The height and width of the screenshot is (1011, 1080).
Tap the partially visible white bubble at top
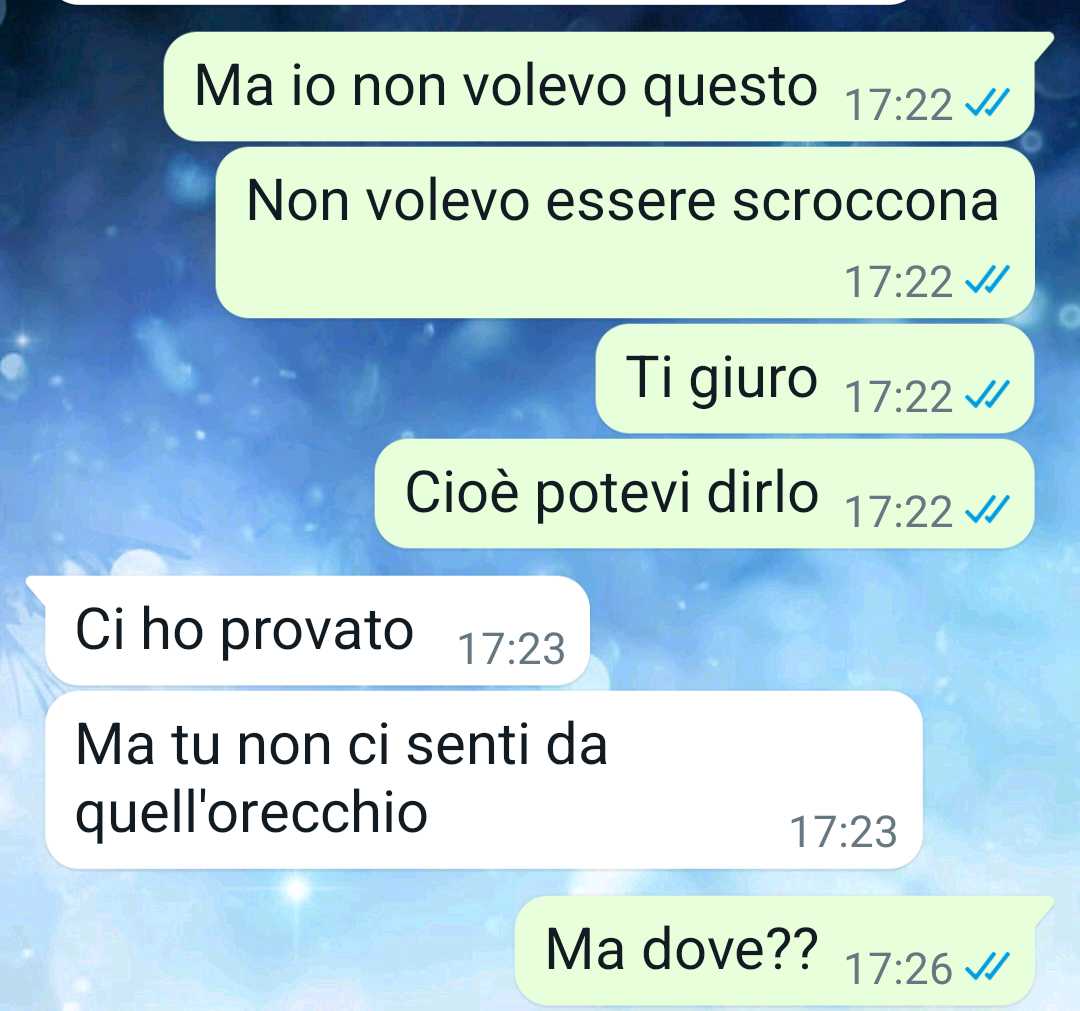pyautogui.click(x=488, y=2)
